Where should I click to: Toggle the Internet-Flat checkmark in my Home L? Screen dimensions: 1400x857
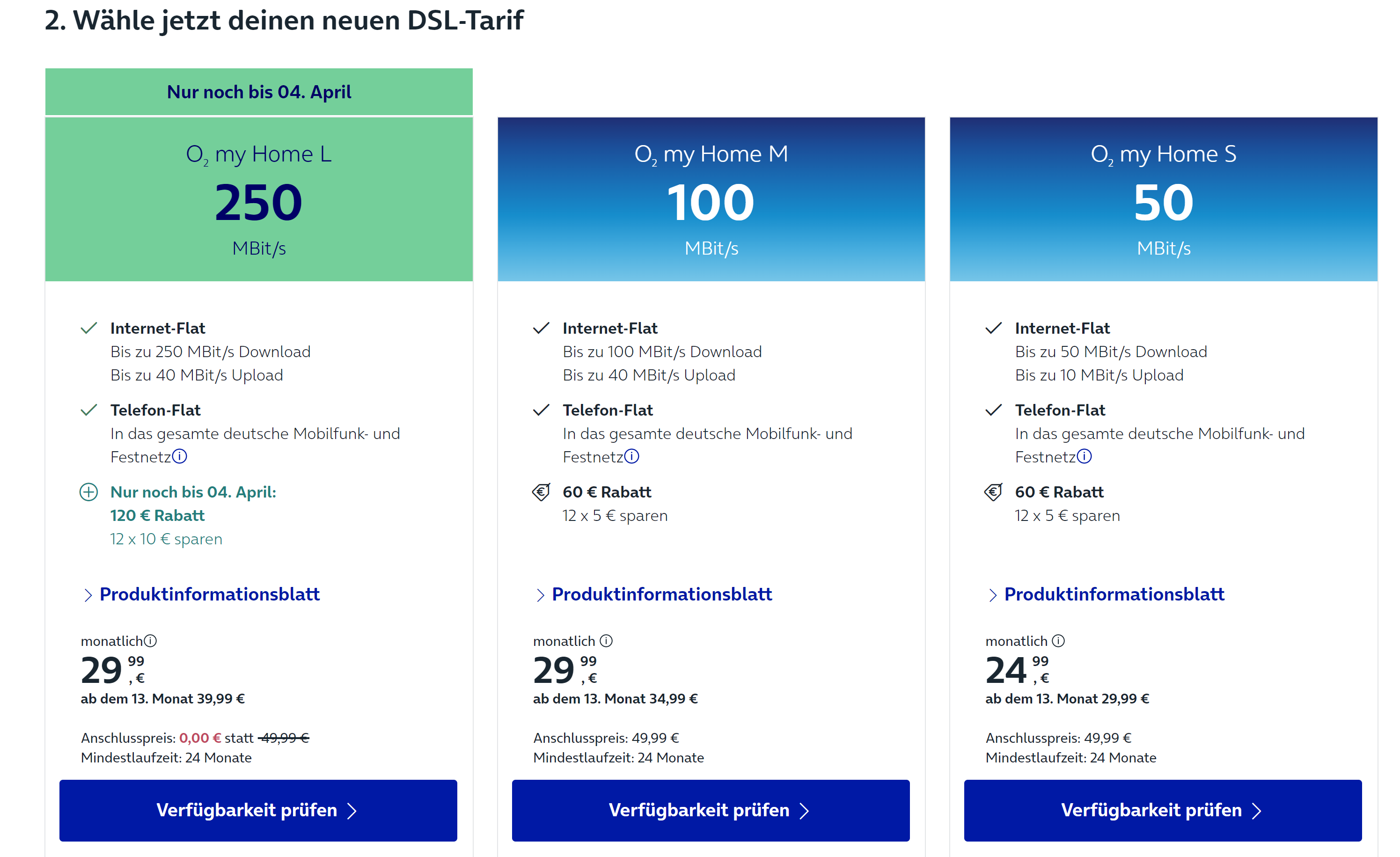click(90, 328)
